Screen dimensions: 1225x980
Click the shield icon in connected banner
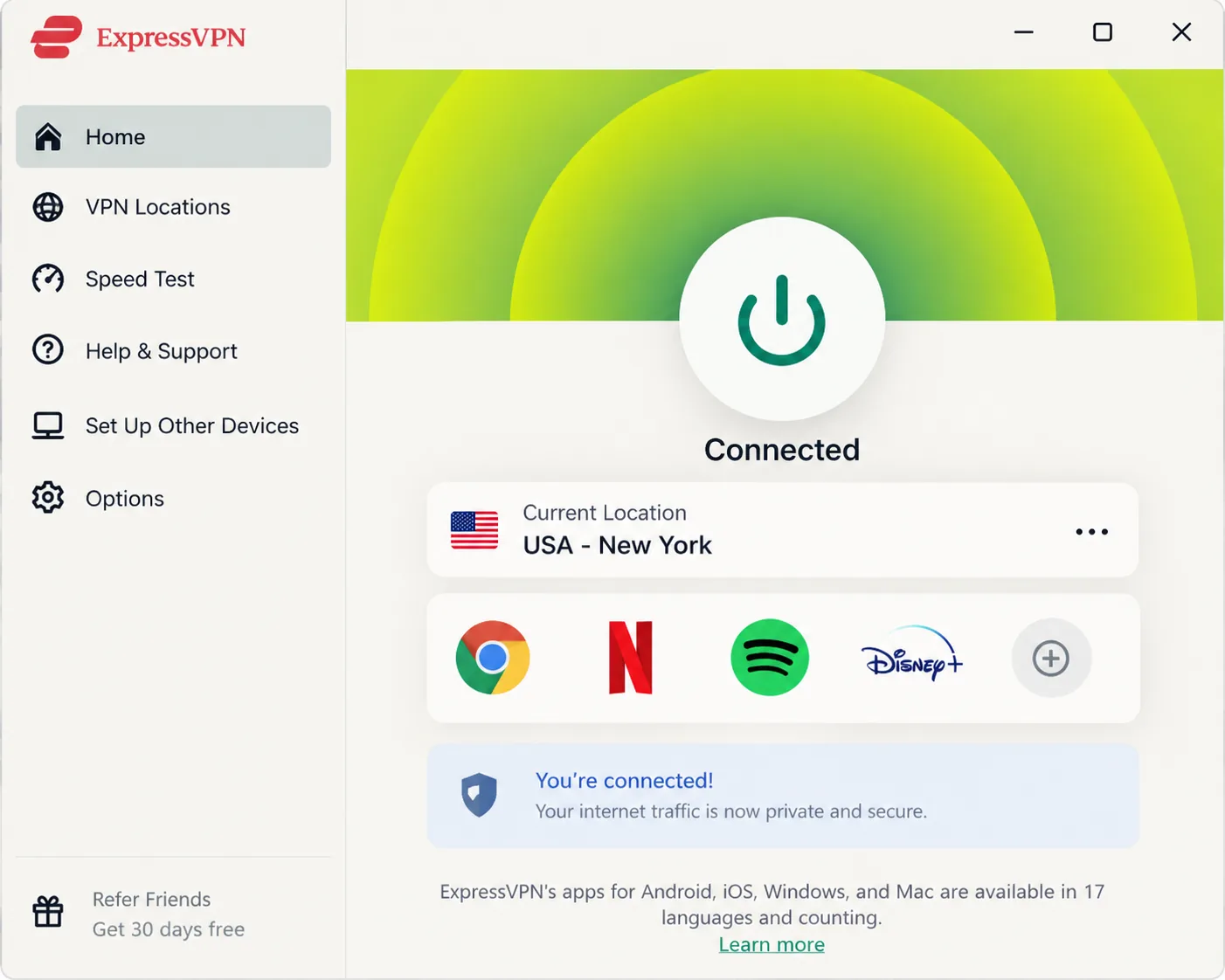479,795
